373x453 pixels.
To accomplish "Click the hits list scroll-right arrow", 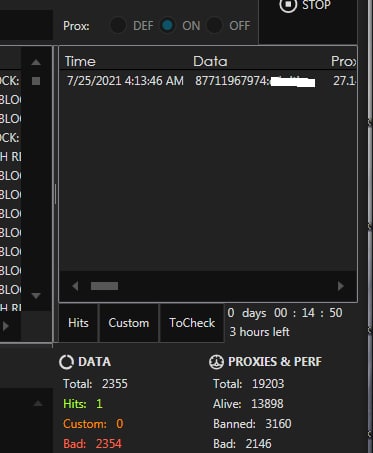I will click(x=340, y=286).
